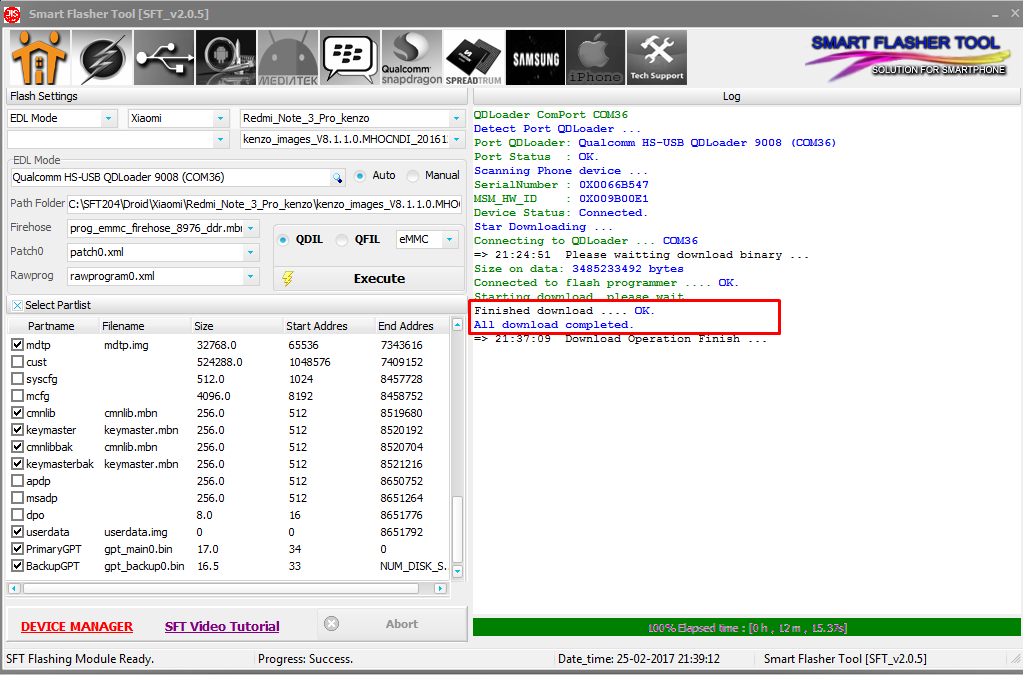This screenshot has height=675, width=1023.
Task: Select the Android robot tool icon
Action: click(226, 57)
